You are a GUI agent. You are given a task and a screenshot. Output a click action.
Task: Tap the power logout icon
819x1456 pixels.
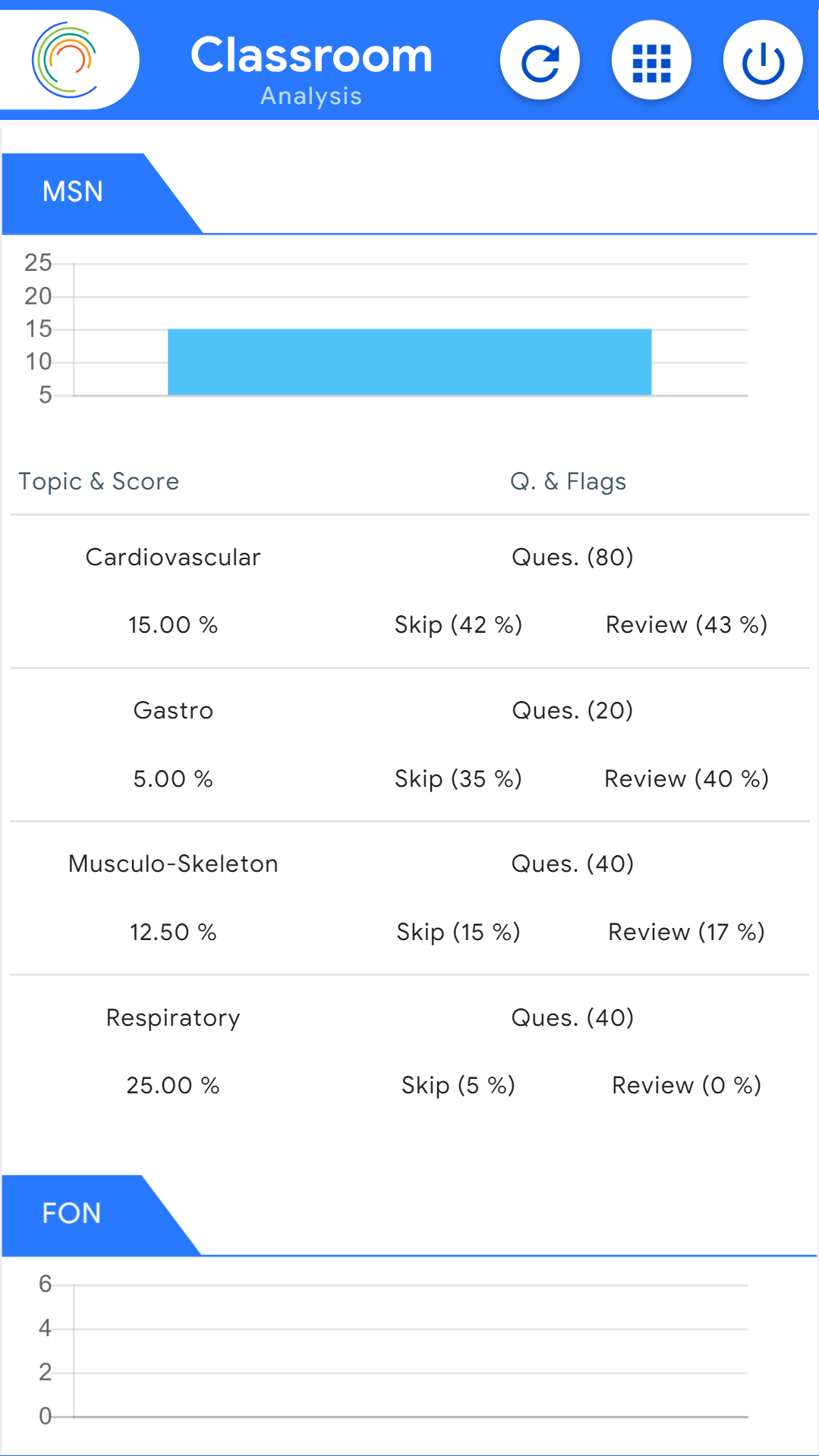[763, 61]
